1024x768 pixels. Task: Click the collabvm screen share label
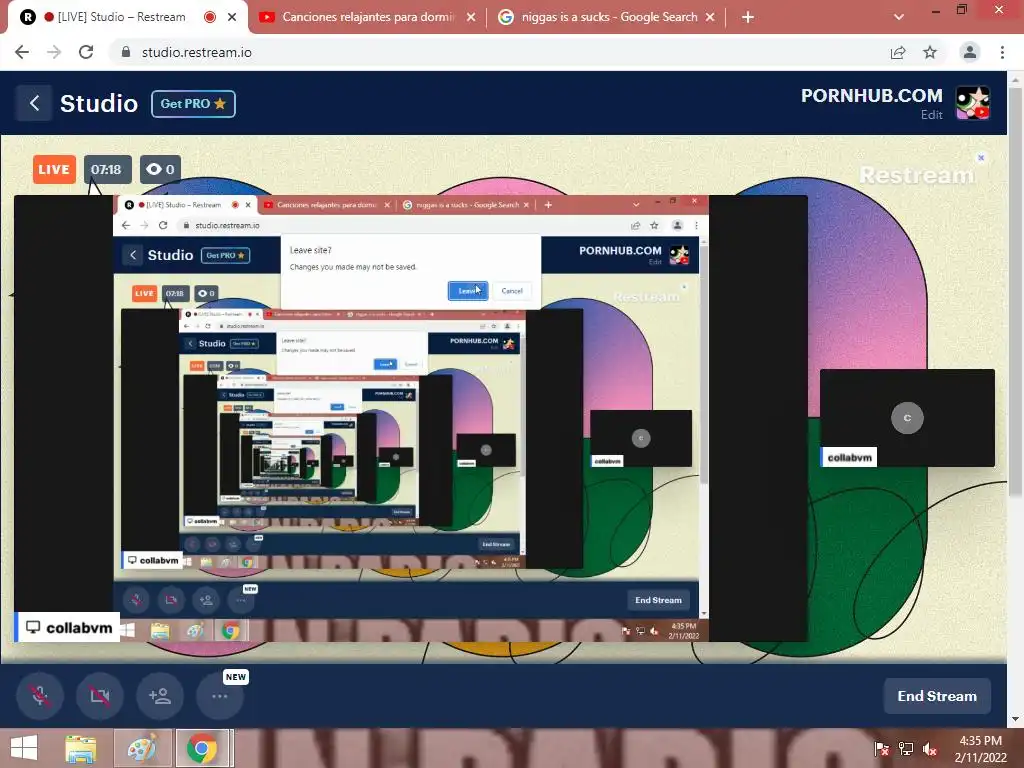pyautogui.click(x=69, y=628)
